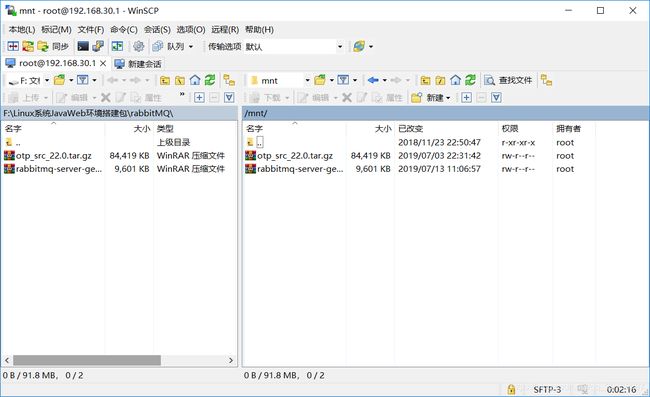
Task: Expand remote back history dropdown arrow
Action: tap(385, 80)
